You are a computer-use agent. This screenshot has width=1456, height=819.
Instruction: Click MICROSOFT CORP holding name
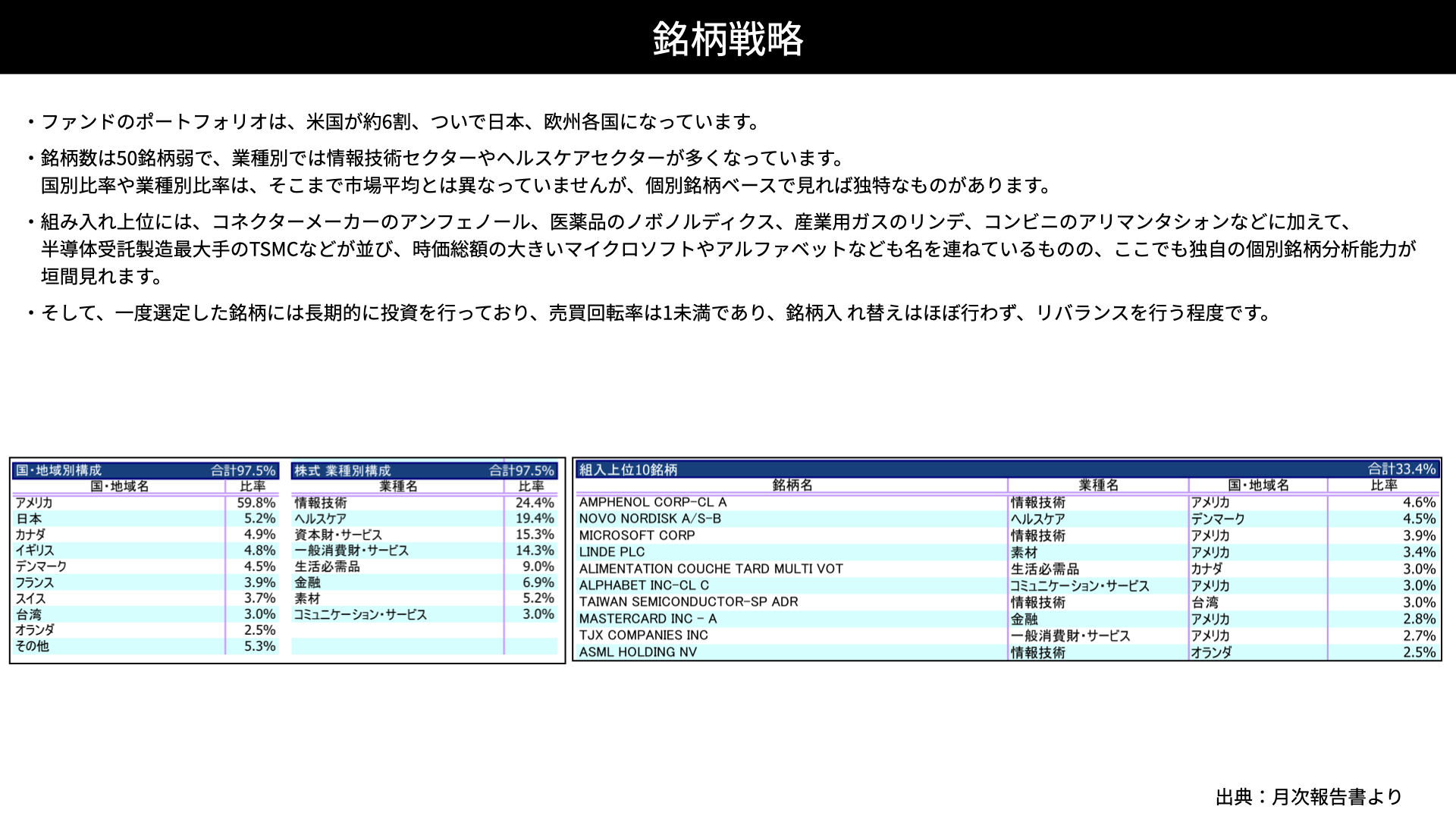tap(637, 535)
